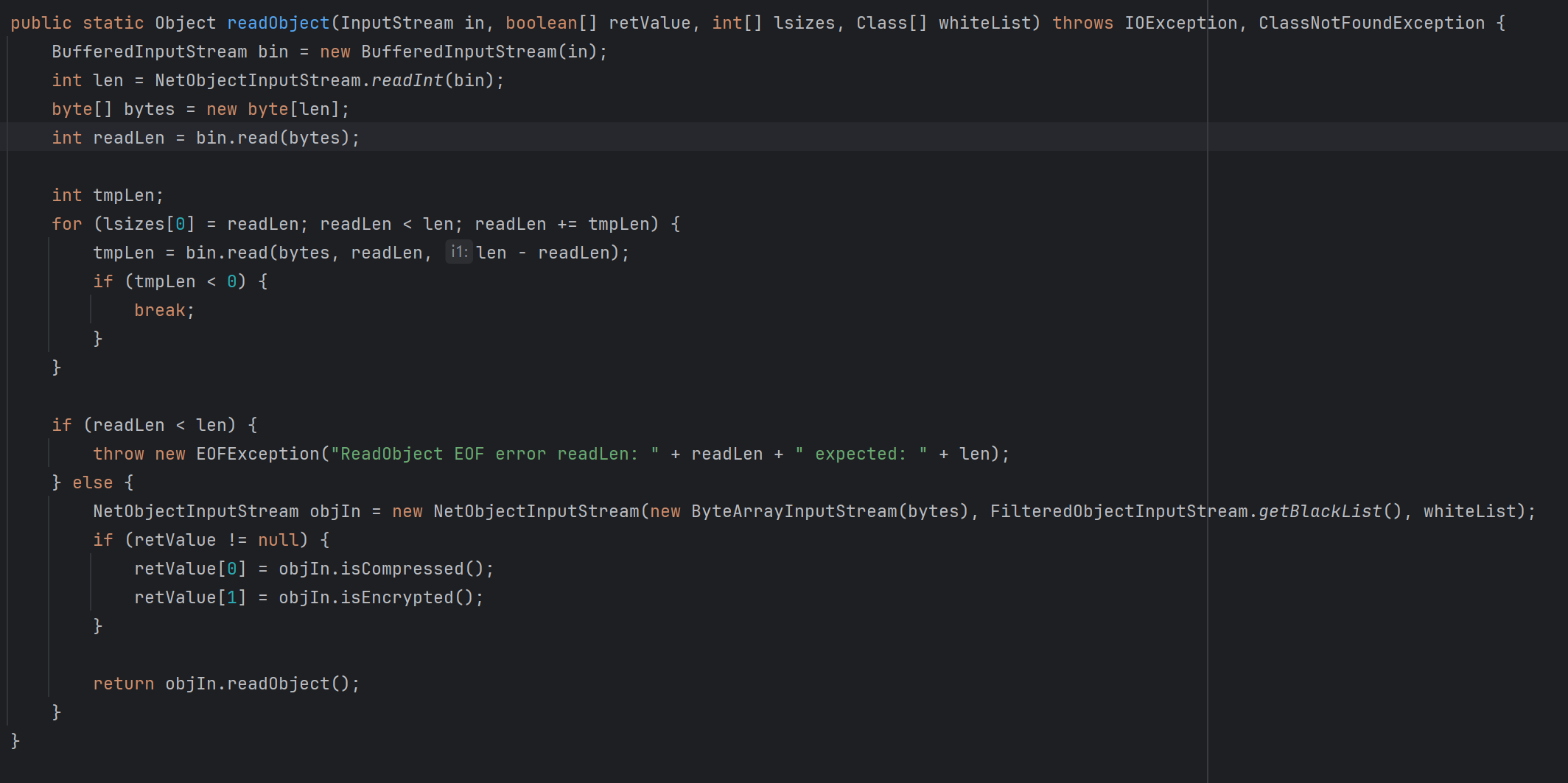Click ClassNotFoundException in the throws clause
Viewport: 1568px width, 783px height.
click(x=1371, y=23)
